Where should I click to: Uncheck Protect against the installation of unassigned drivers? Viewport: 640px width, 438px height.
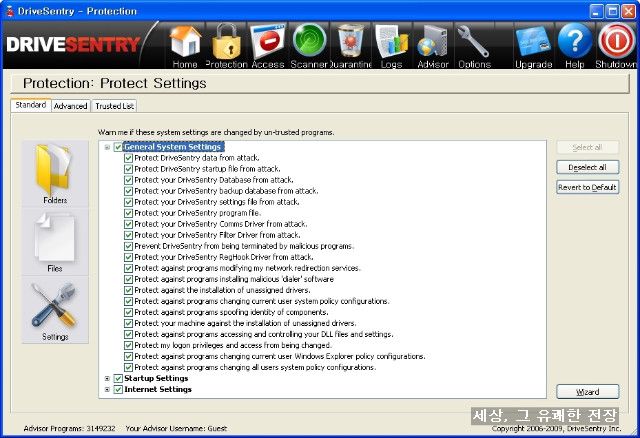click(128, 290)
